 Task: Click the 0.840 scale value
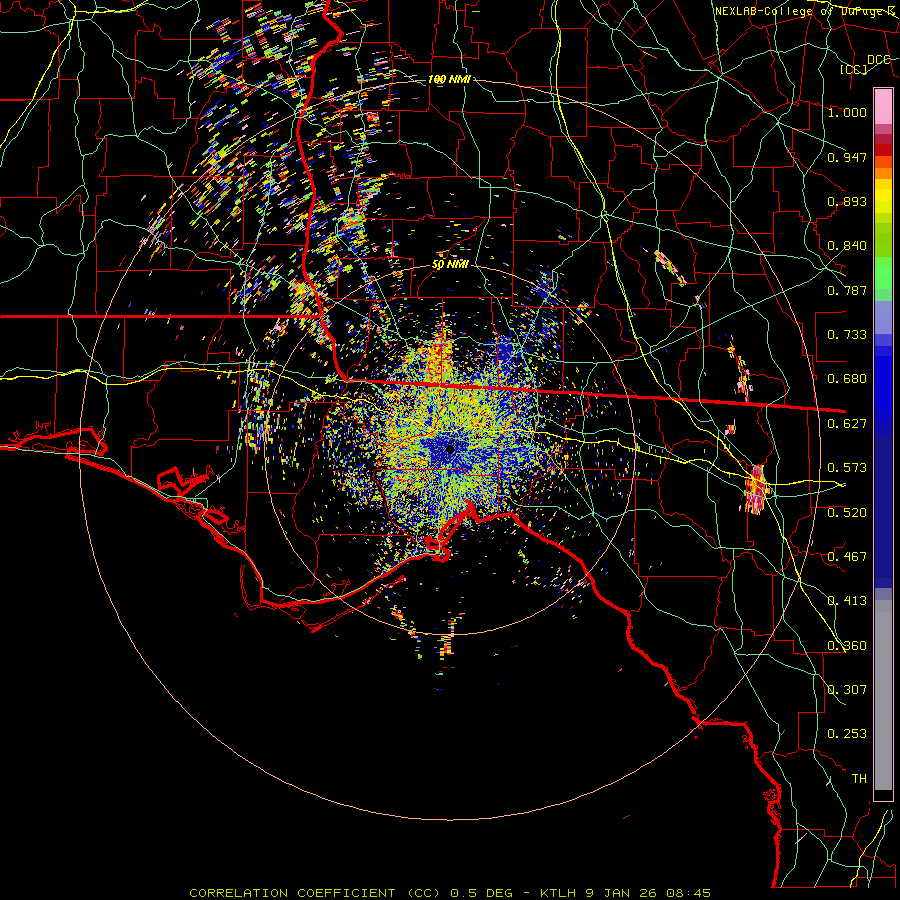coord(847,246)
